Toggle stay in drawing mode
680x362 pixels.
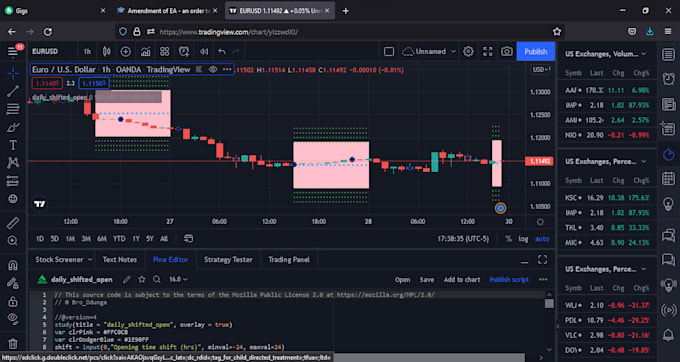coord(13,283)
